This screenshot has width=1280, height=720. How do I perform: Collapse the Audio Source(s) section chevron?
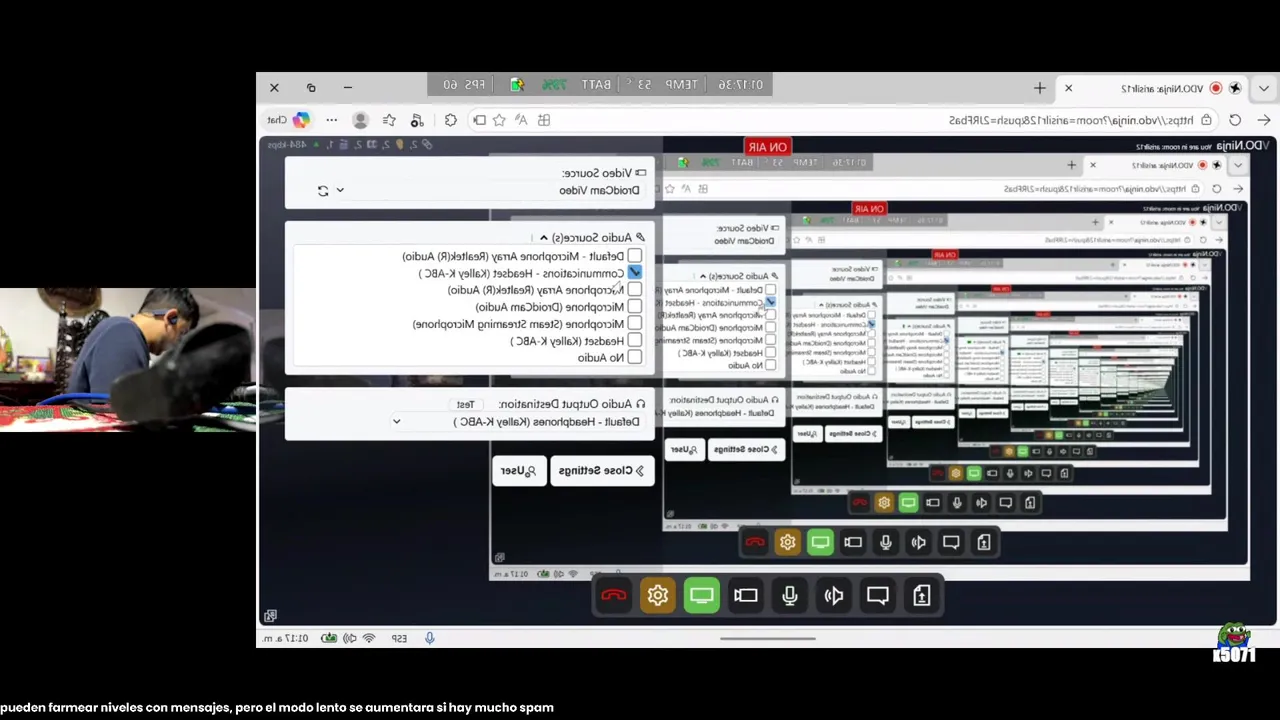point(543,238)
